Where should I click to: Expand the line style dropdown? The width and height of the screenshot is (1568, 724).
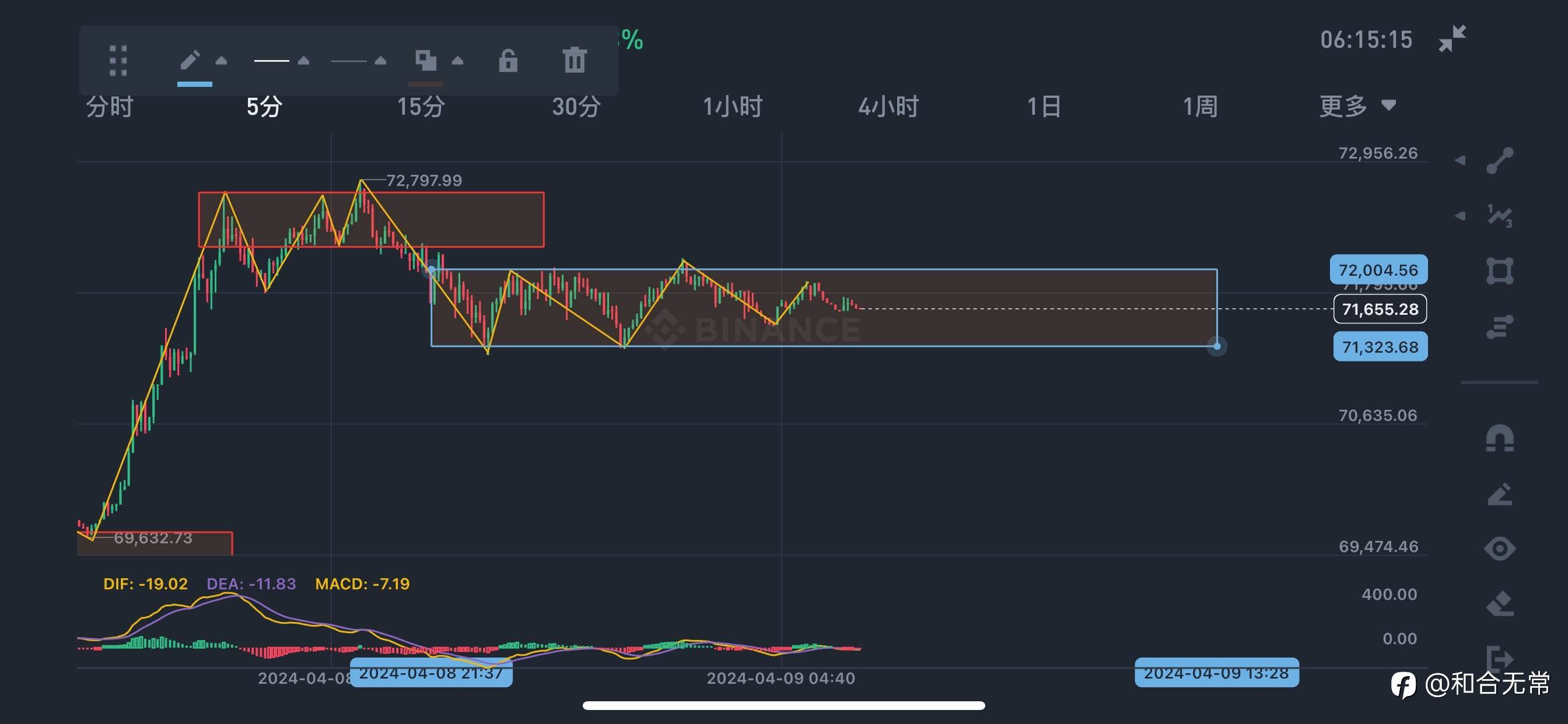[380, 60]
